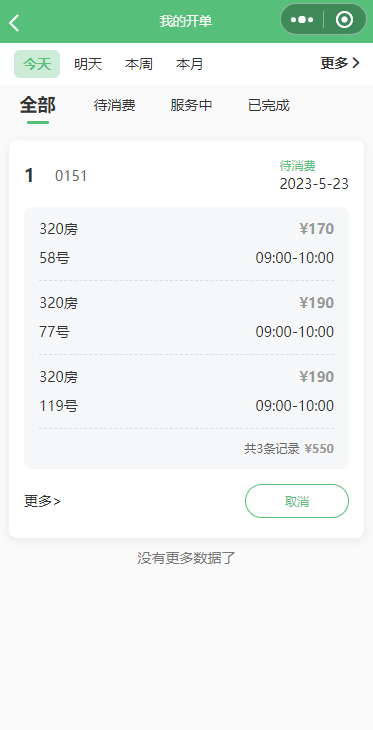The width and height of the screenshot is (373, 730).
Task: Click order number 0151
Action: point(71,176)
